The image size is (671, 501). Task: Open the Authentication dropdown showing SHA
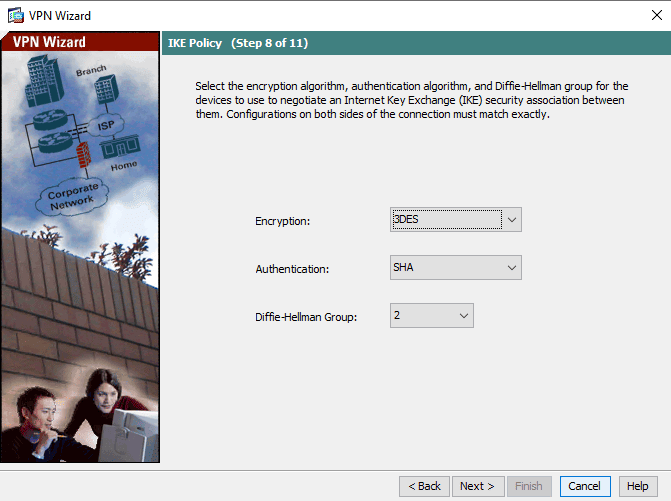point(455,267)
